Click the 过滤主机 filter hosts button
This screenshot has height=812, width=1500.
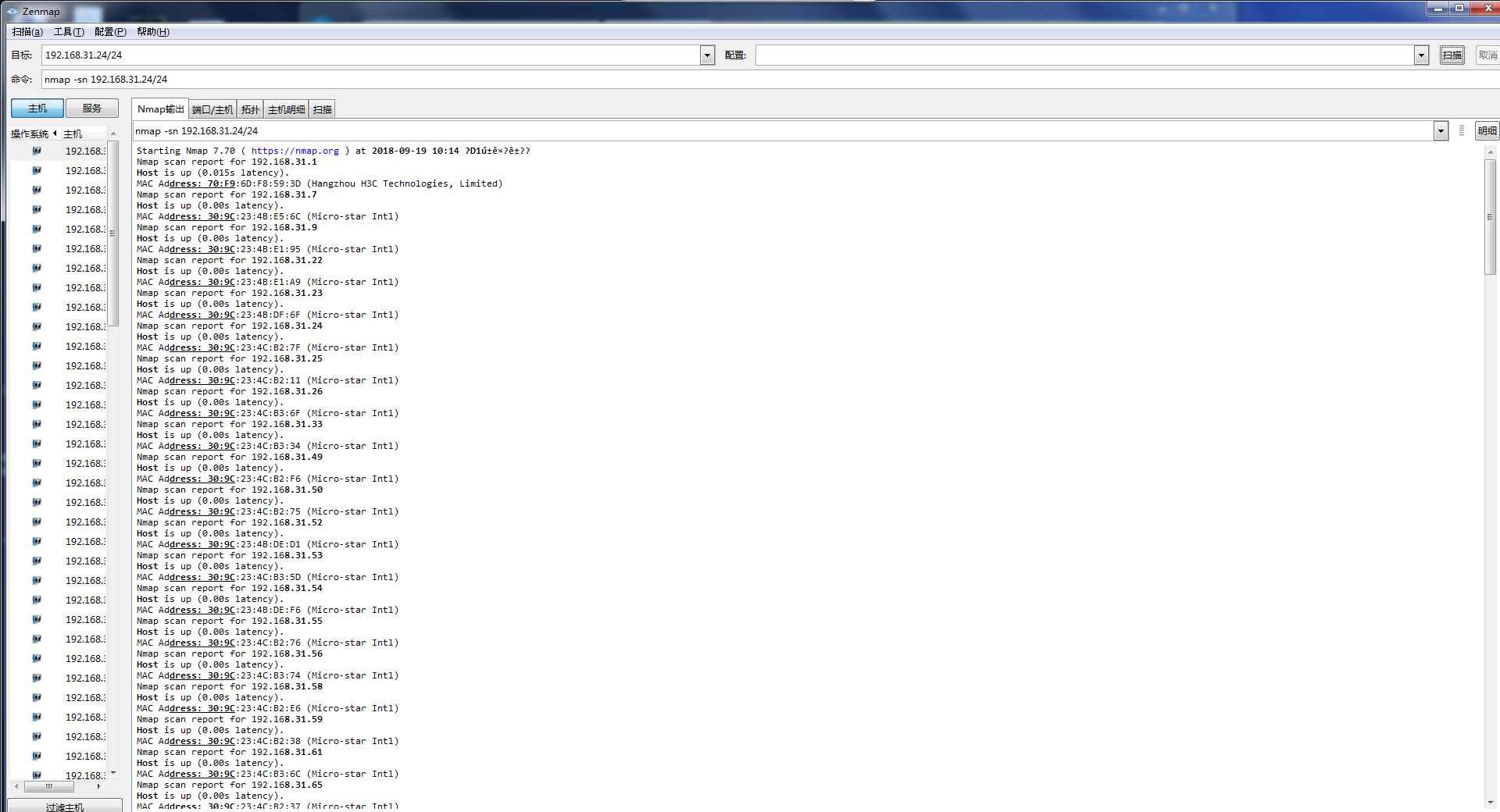coord(65,806)
